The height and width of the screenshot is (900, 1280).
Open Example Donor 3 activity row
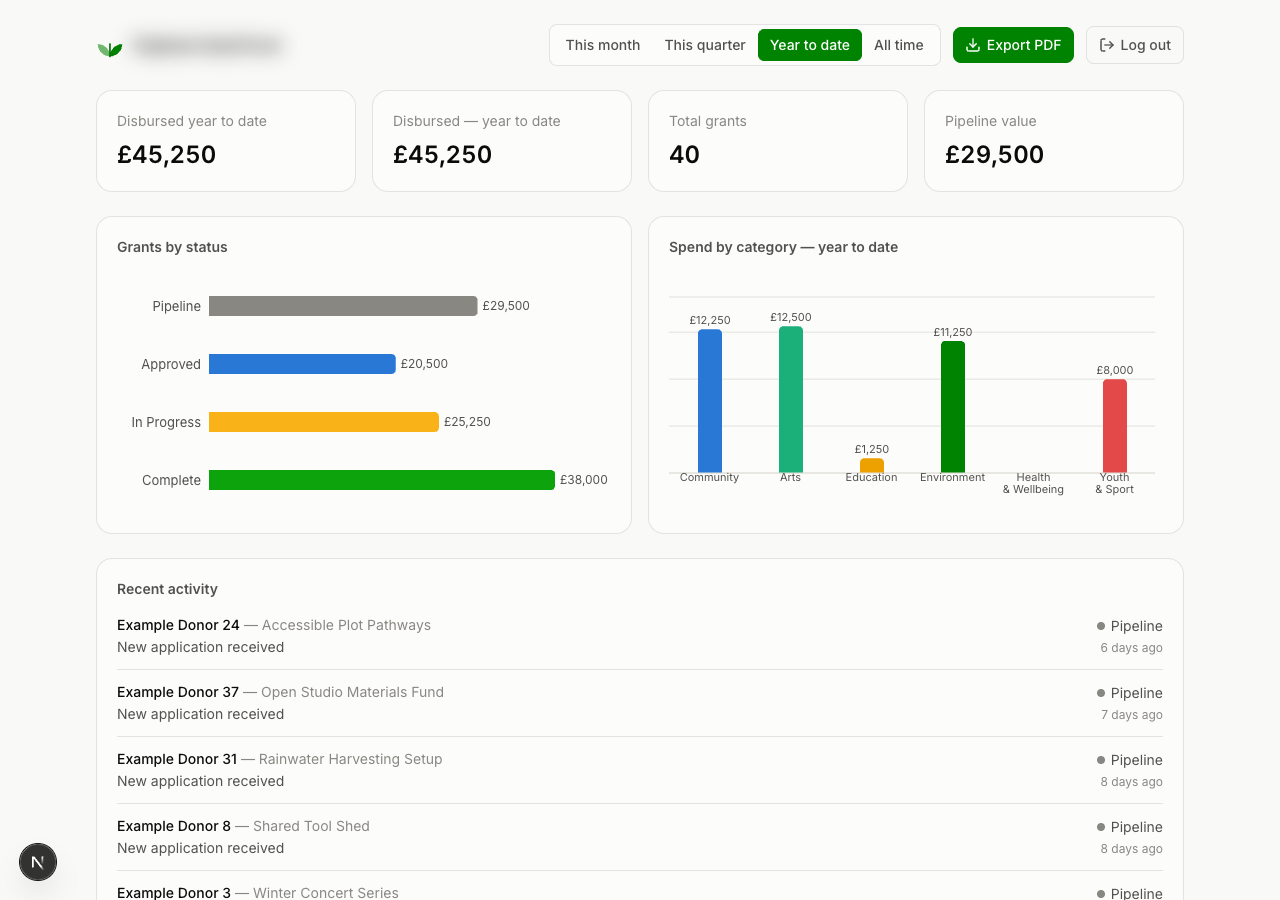640,888
